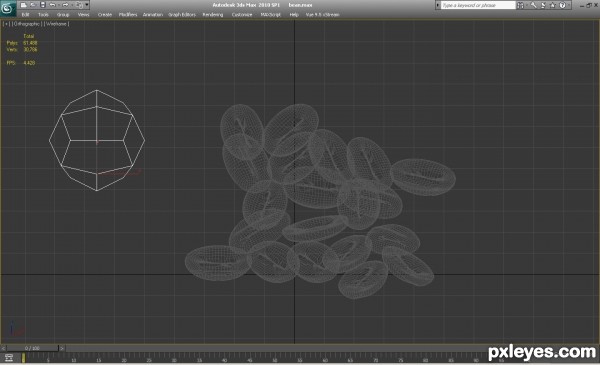This screenshot has height=365, width=600.
Task: Click the time slider next frame arrow
Action: (x=62, y=348)
